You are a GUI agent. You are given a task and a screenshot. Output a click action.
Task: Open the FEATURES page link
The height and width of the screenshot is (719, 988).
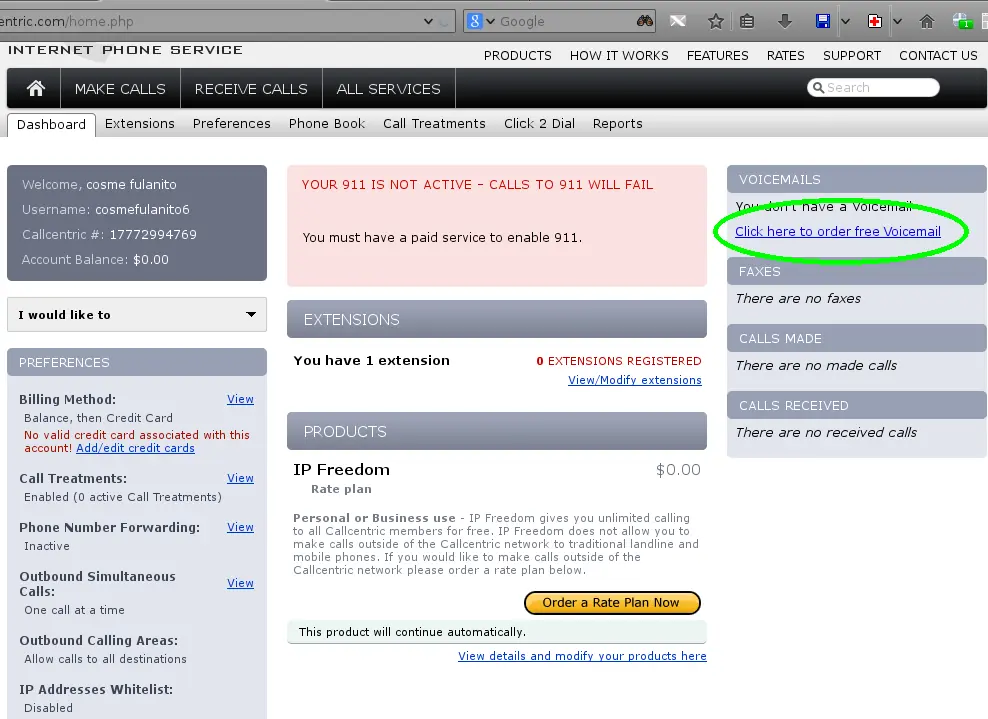click(717, 55)
